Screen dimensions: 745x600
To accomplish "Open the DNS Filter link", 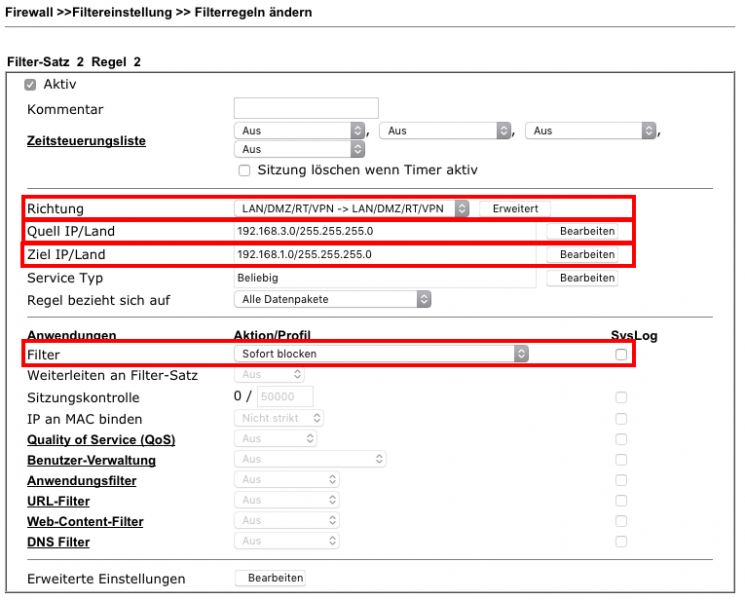I will point(58,542).
